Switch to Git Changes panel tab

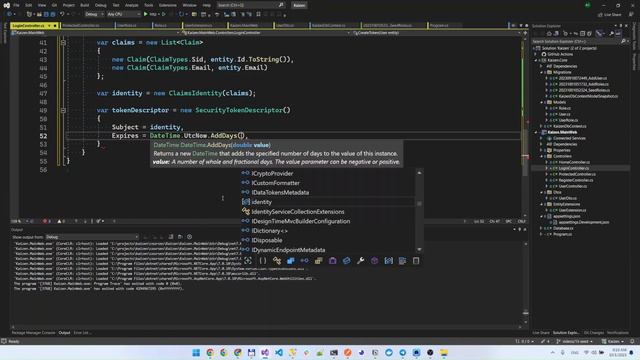pyautogui.click(x=593, y=333)
